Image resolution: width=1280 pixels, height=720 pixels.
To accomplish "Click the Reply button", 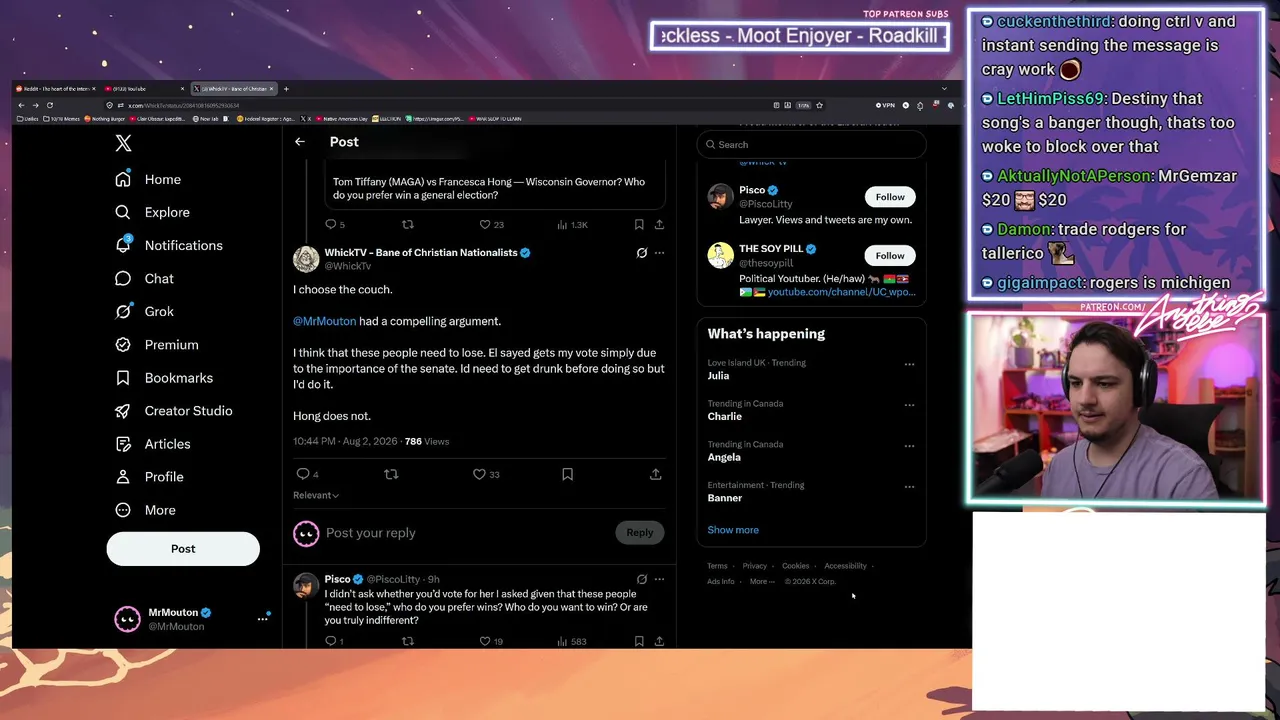I will (x=639, y=533).
